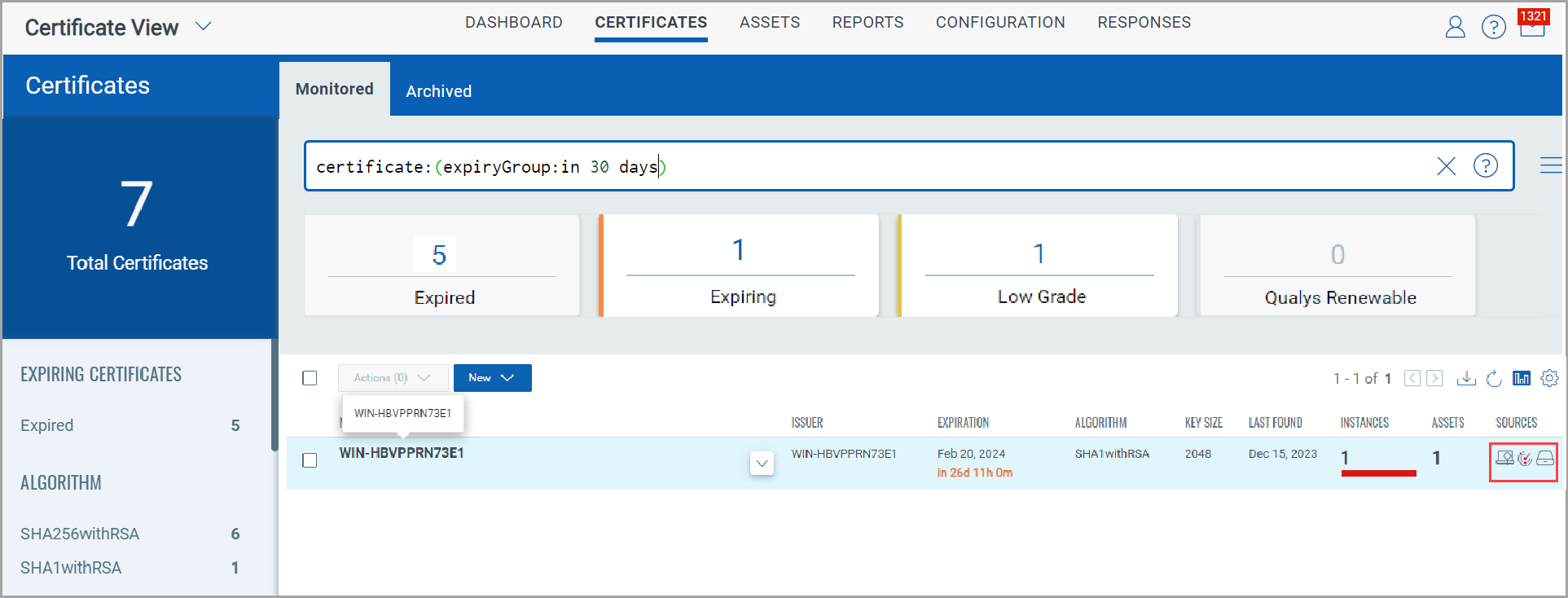The width and height of the screenshot is (1568, 598).
Task: Click the Low Grade card
Action: coord(1039,266)
